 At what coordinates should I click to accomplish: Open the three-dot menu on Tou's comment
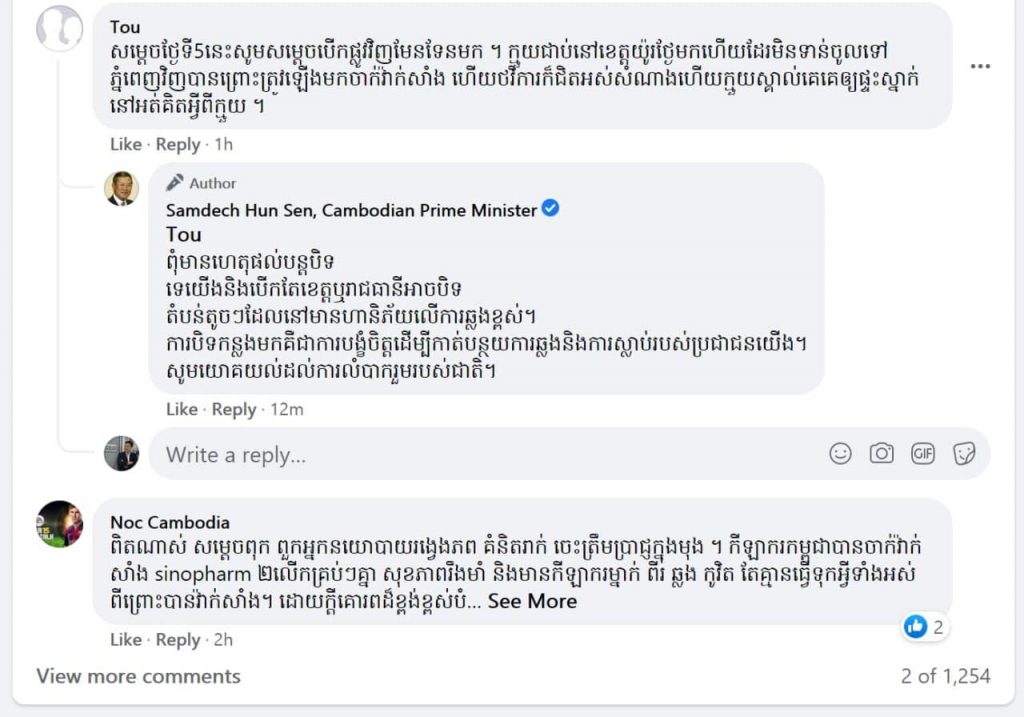(980, 66)
